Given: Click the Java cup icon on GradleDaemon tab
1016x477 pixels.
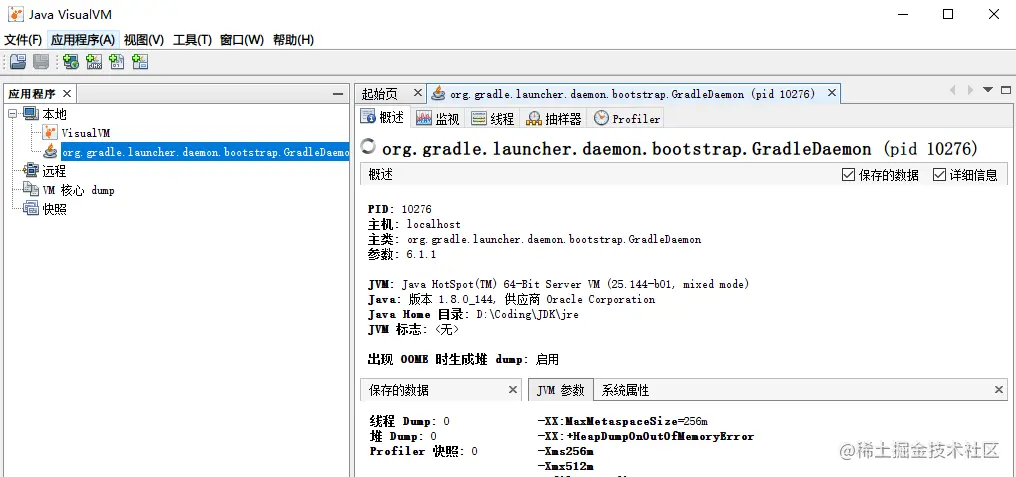Looking at the screenshot, I should pyautogui.click(x=439, y=93).
